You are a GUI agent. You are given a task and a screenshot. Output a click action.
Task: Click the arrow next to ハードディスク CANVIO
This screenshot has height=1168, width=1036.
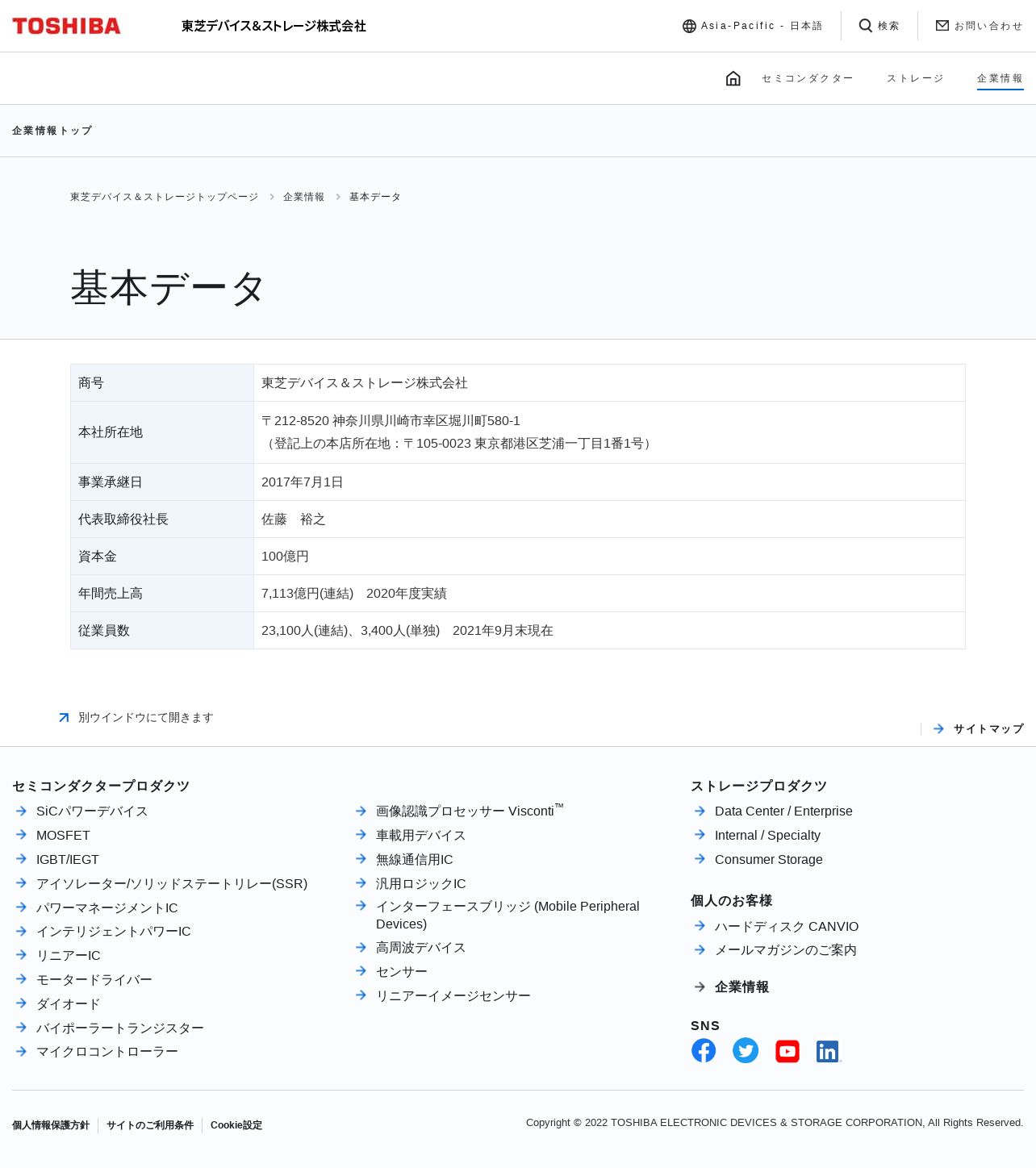click(x=700, y=926)
